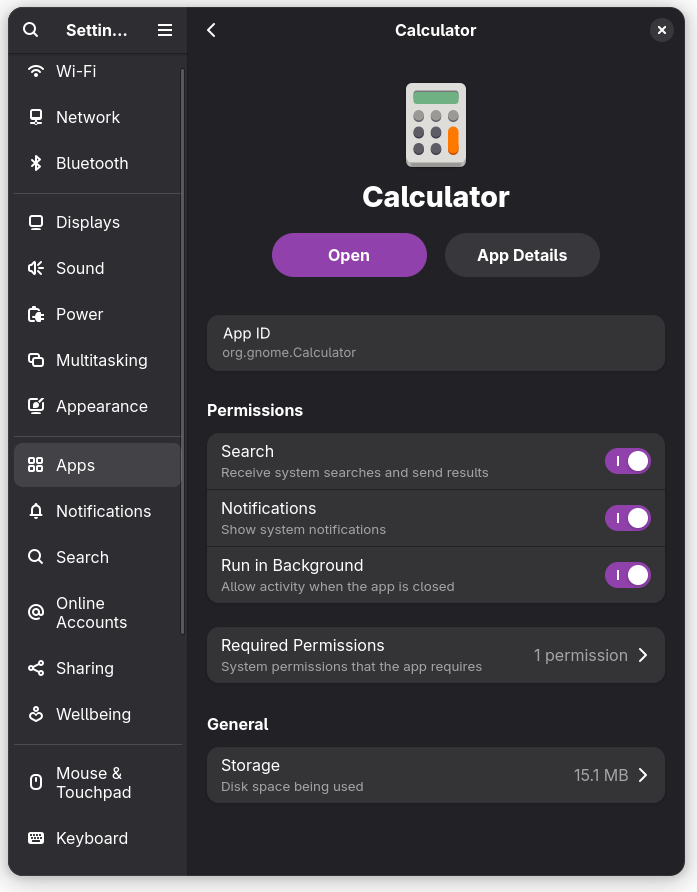Open Storage details chevron
Screen dimensions: 697x892
click(643, 775)
